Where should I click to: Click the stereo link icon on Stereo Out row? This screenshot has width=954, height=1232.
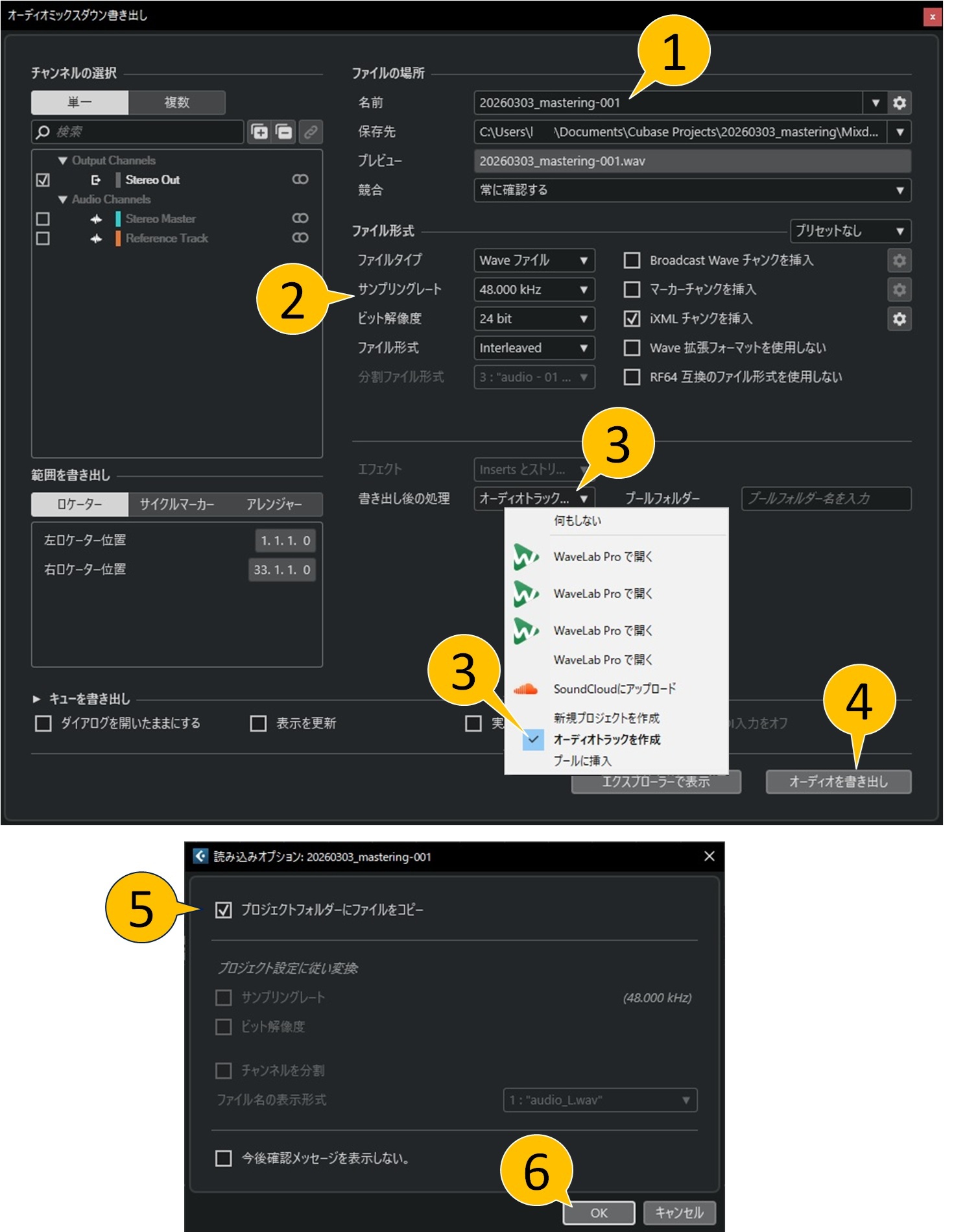[300, 180]
